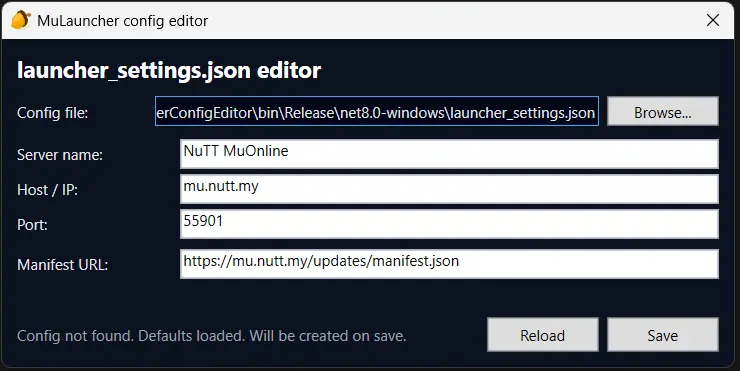Click the Reload button

543,335
